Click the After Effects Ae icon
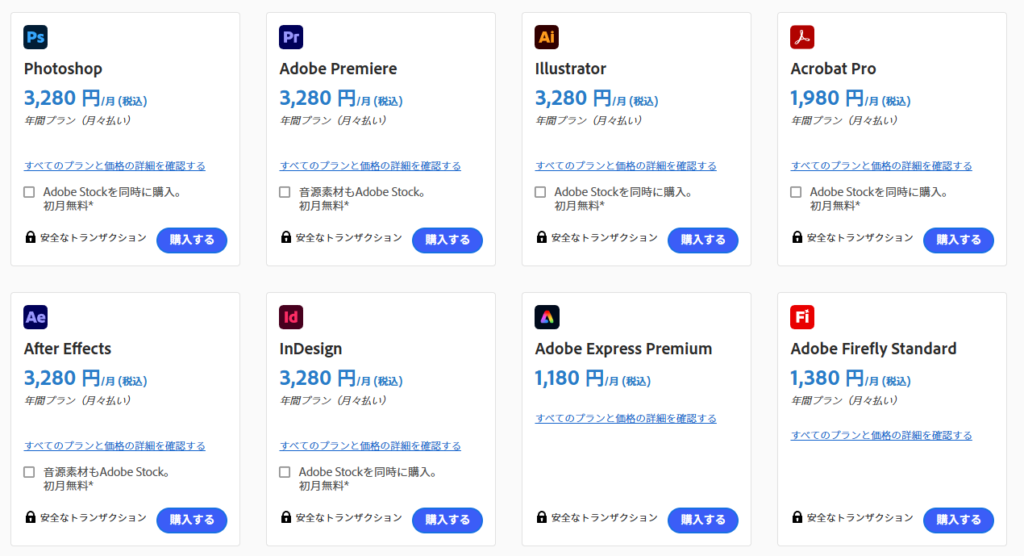This screenshot has height=556, width=1024. 36,318
